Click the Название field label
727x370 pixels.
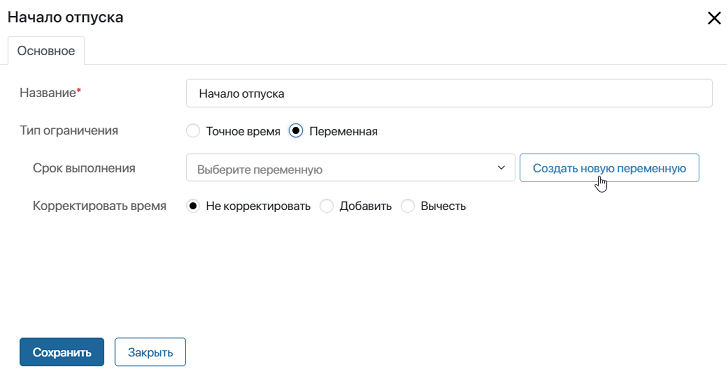(48, 93)
